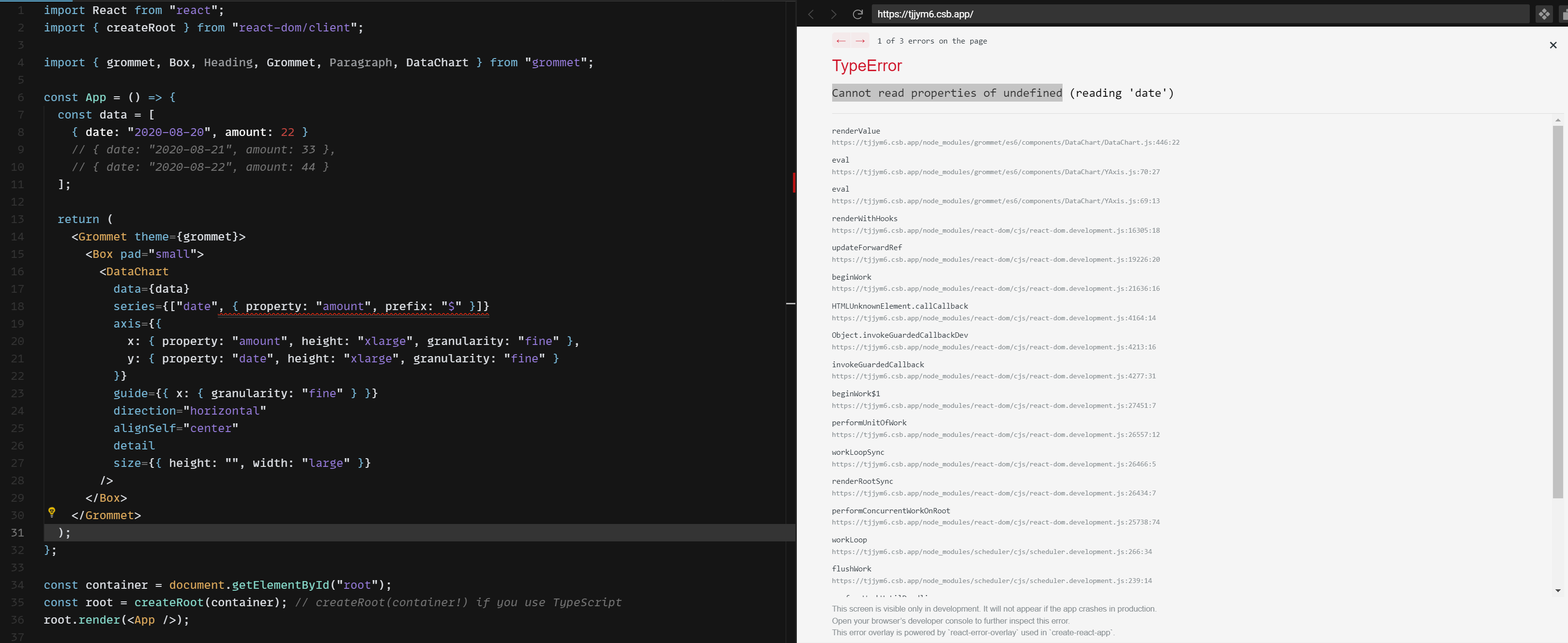Open renderWithHooks react-dom stack frame link
Viewport: 1568px width, 643px height.
click(995, 231)
